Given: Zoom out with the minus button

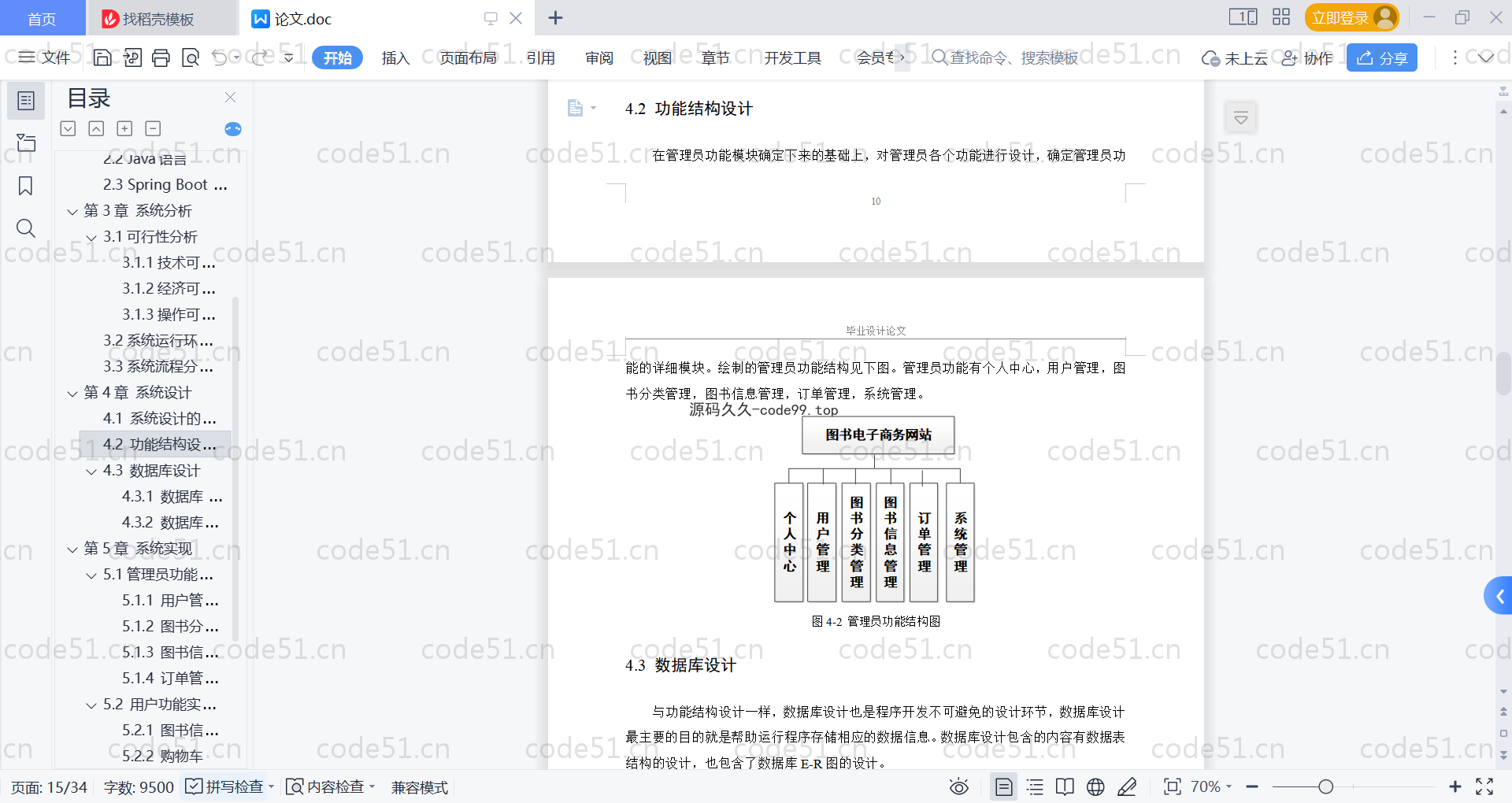Looking at the screenshot, I should [x=1252, y=786].
